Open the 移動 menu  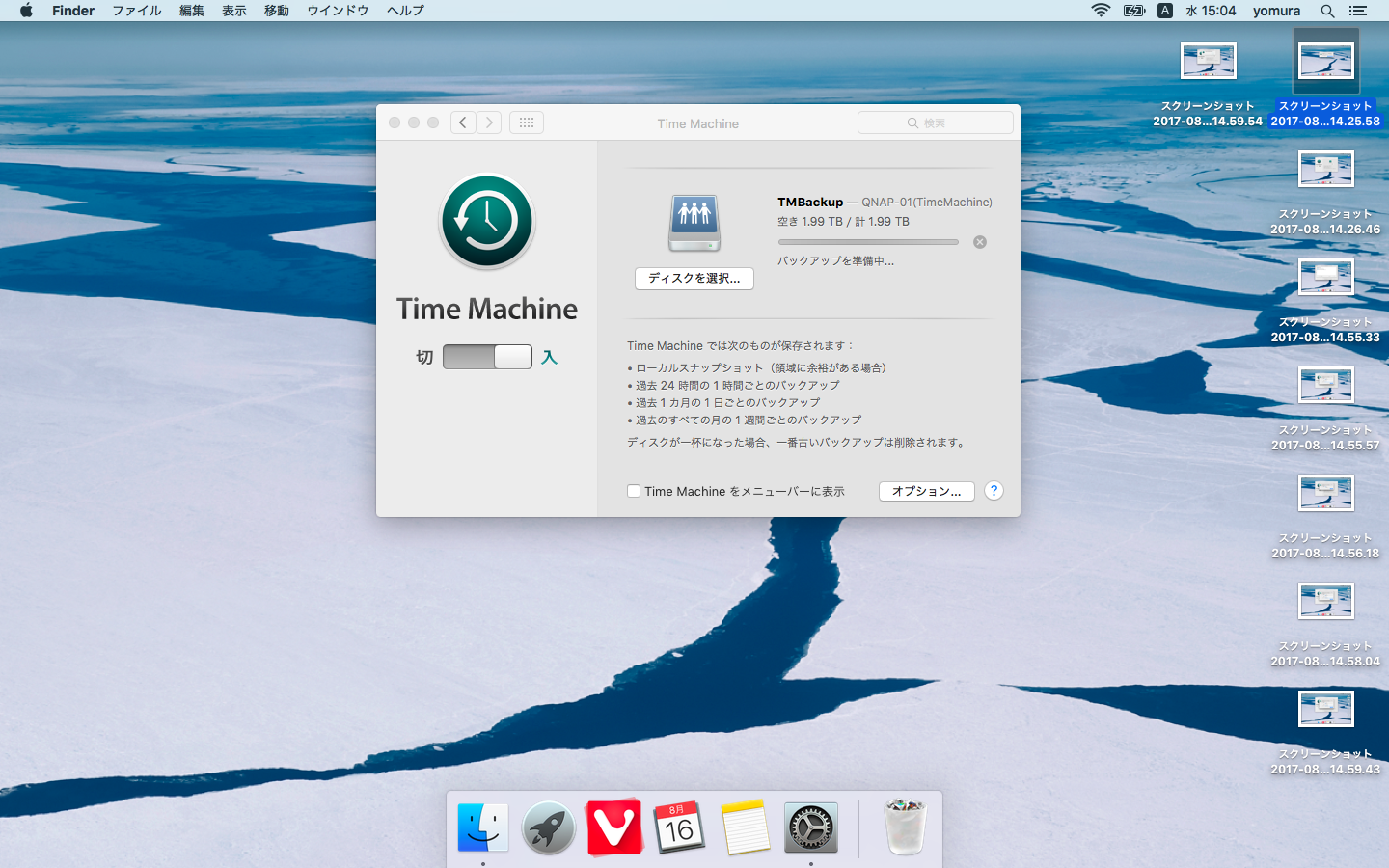277,11
